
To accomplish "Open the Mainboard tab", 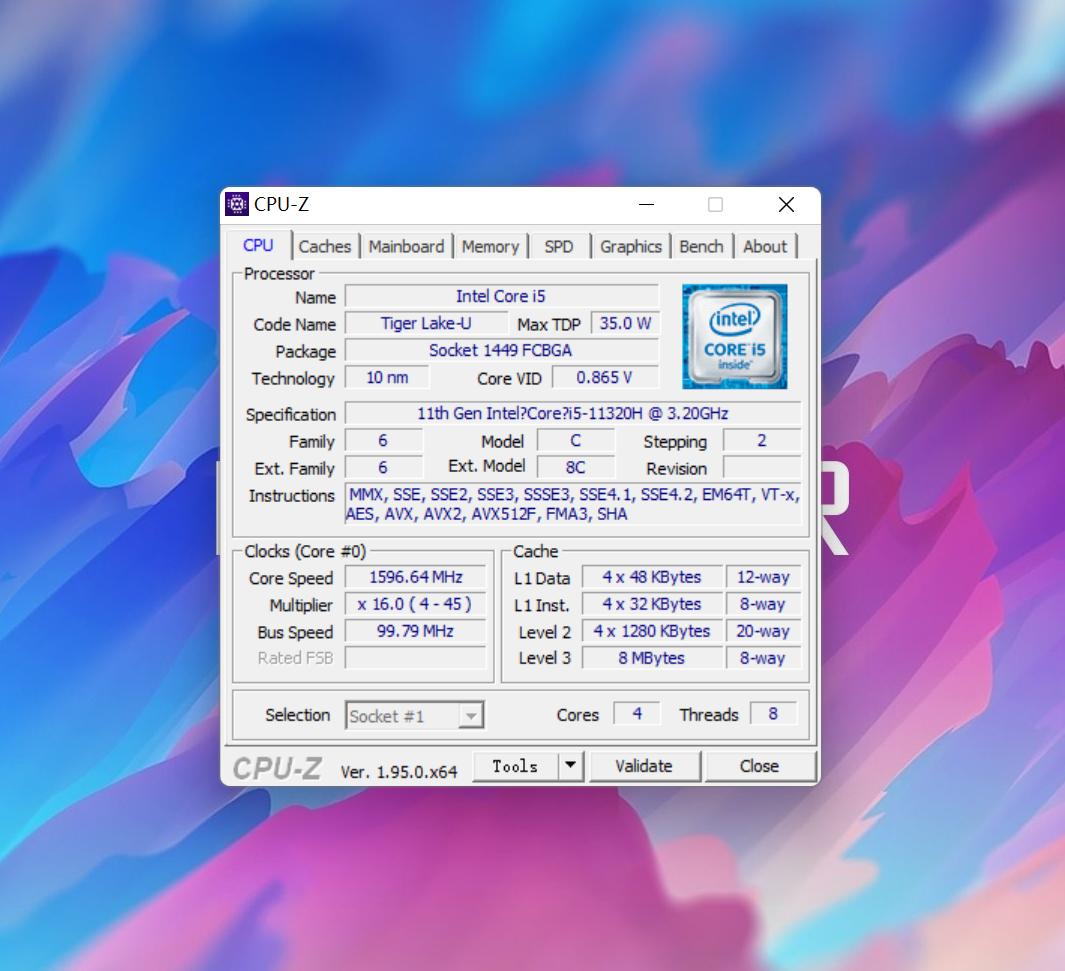I will tap(406, 246).
